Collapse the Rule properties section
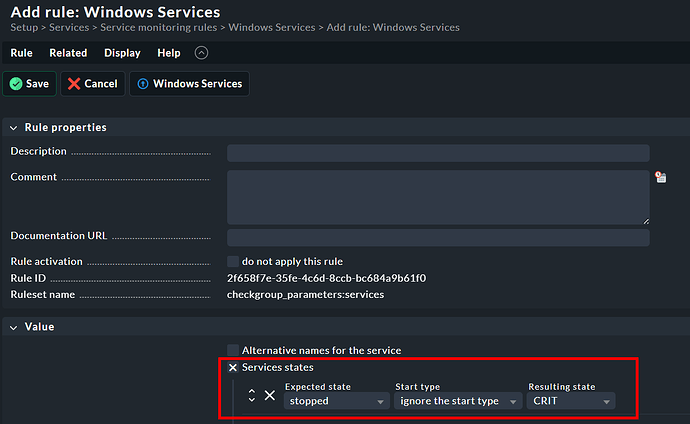The width and height of the screenshot is (690, 424). tap(15, 127)
